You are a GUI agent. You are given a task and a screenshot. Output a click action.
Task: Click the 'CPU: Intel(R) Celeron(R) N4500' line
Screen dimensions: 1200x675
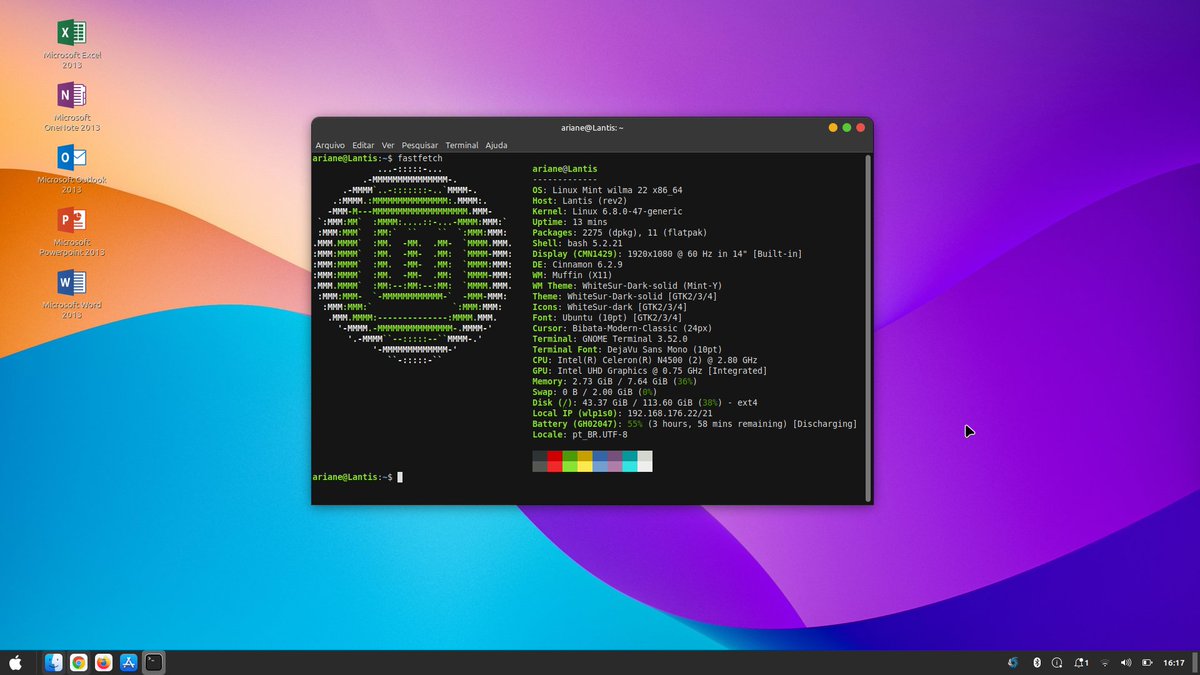(645, 360)
